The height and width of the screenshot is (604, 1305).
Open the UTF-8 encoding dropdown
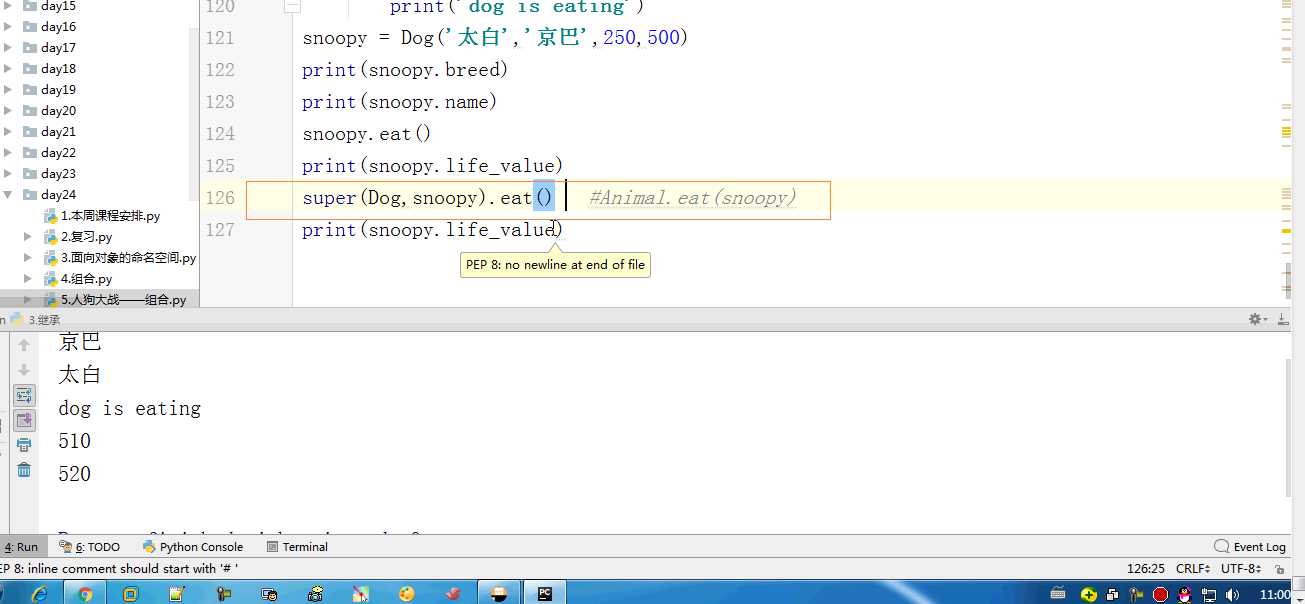[1241, 568]
